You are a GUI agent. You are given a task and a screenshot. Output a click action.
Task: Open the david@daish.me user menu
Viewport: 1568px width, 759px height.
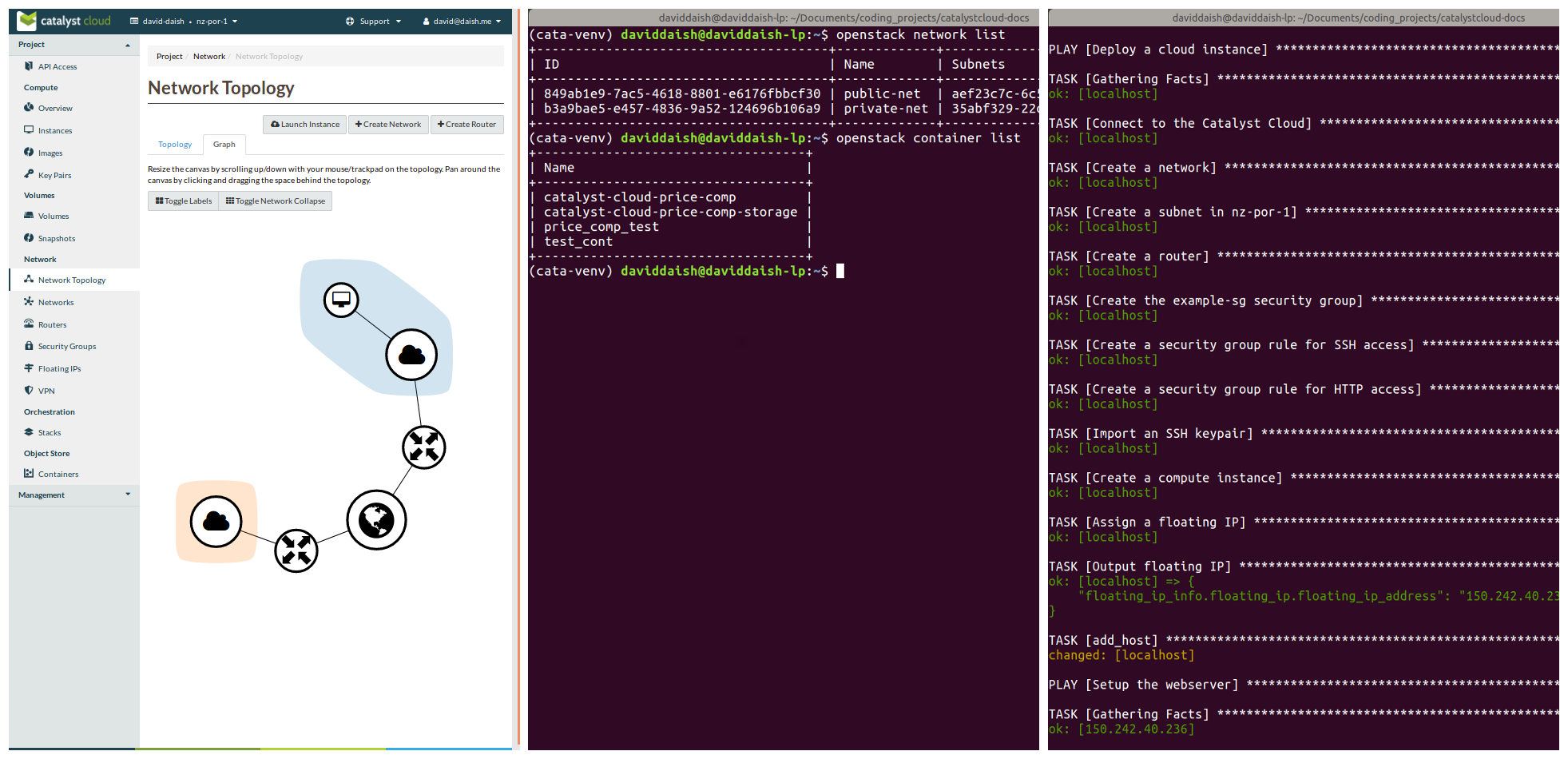[462, 22]
